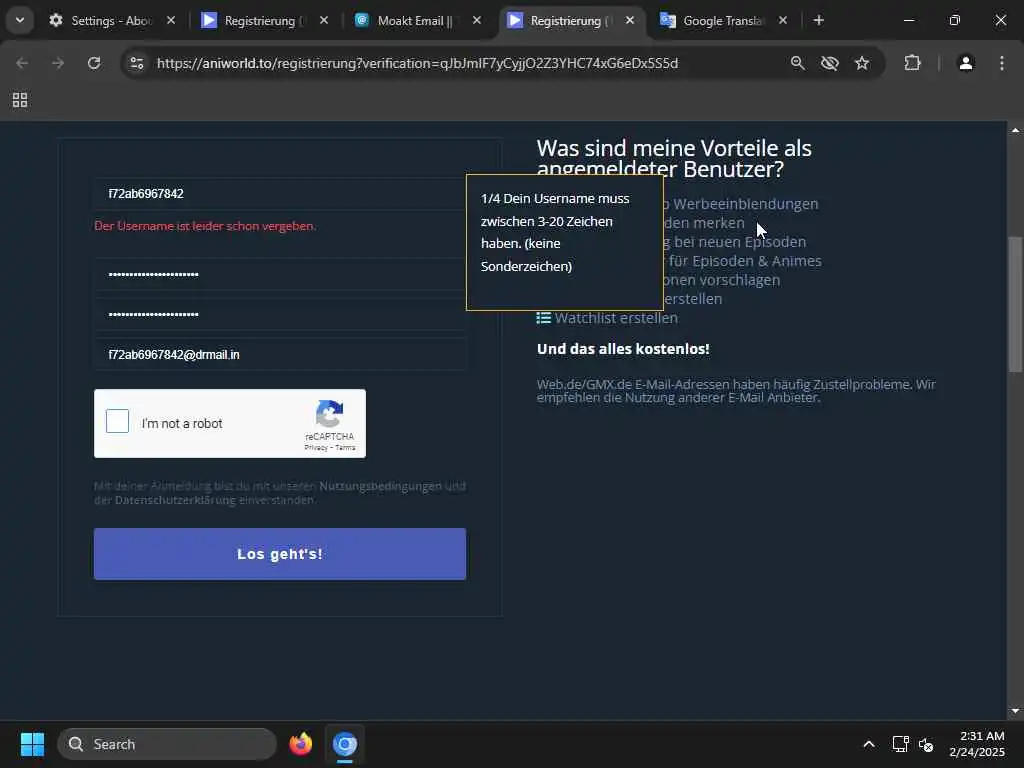1024x768 pixels.
Task: Check the I'm not a robot box
Action: tap(118, 421)
